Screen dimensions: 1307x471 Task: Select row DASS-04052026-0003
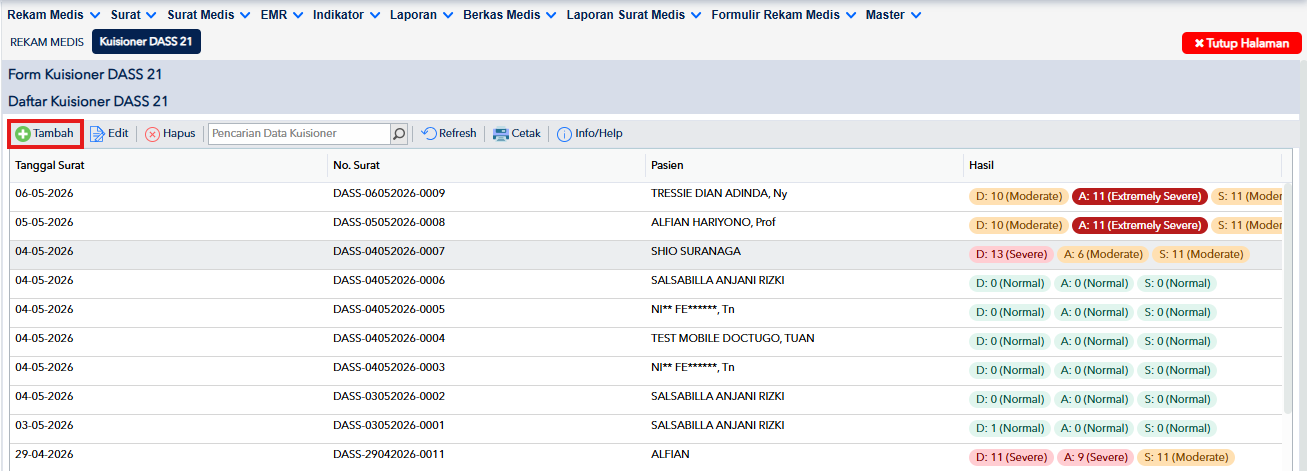pyautogui.click(x=646, y=370)
